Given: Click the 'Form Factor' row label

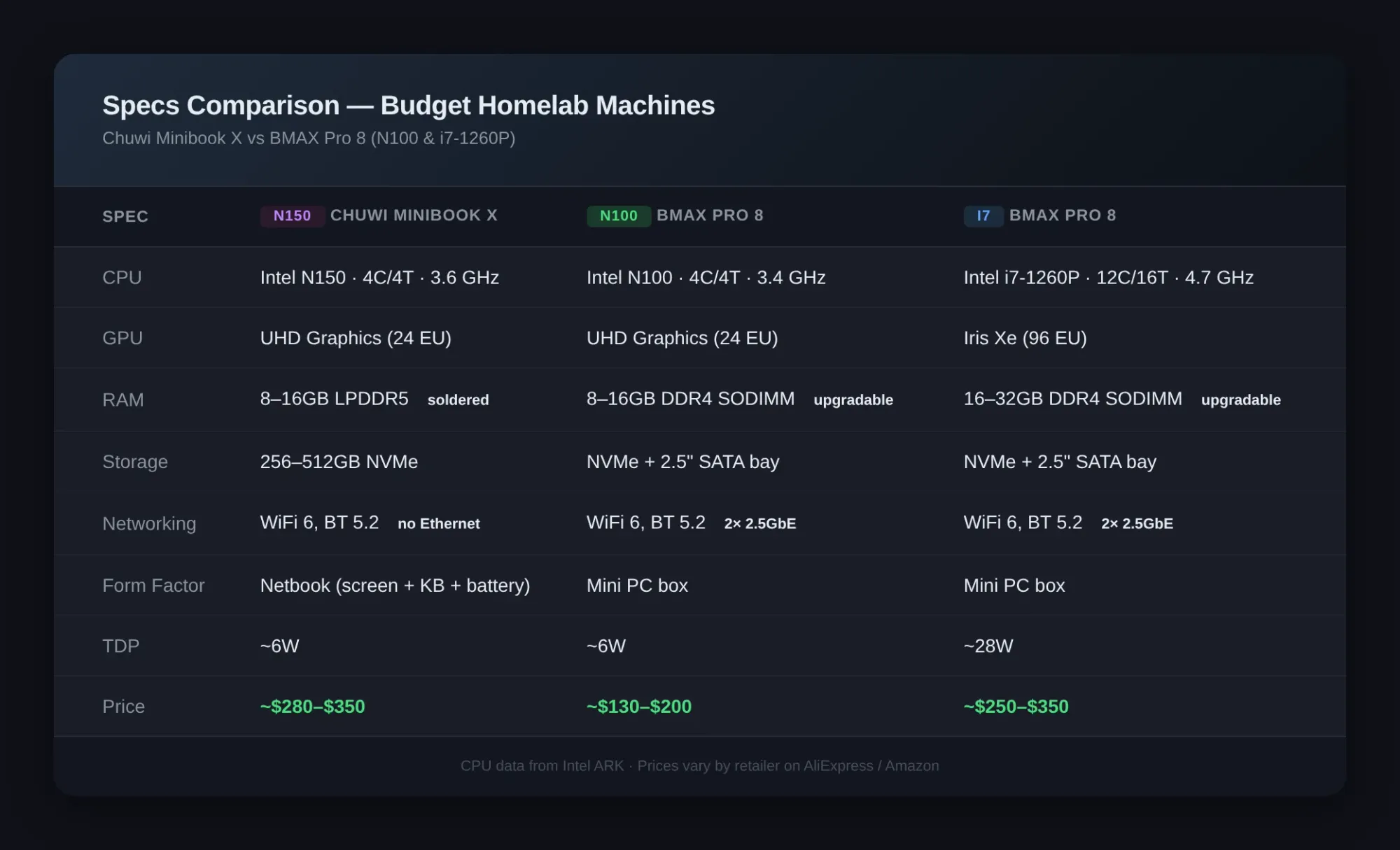Looking at the screenshot, I should 153,586.
